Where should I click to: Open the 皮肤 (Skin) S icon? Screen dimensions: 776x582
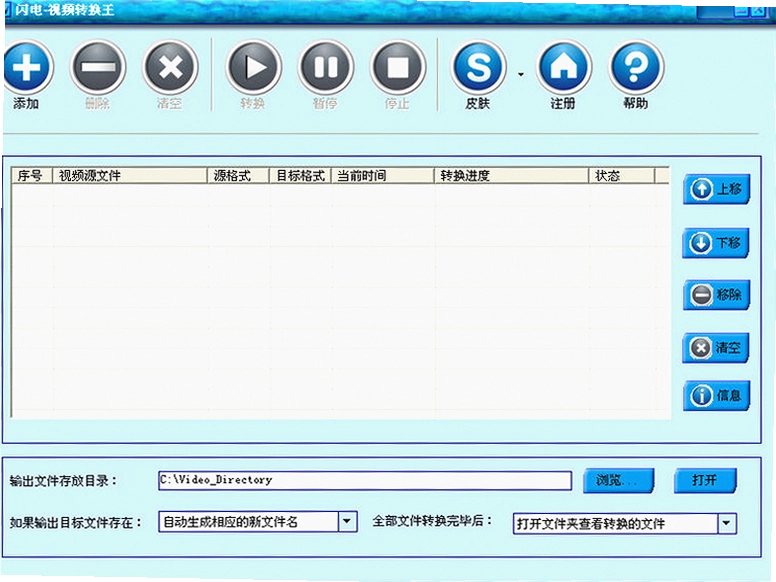point(479,67)
